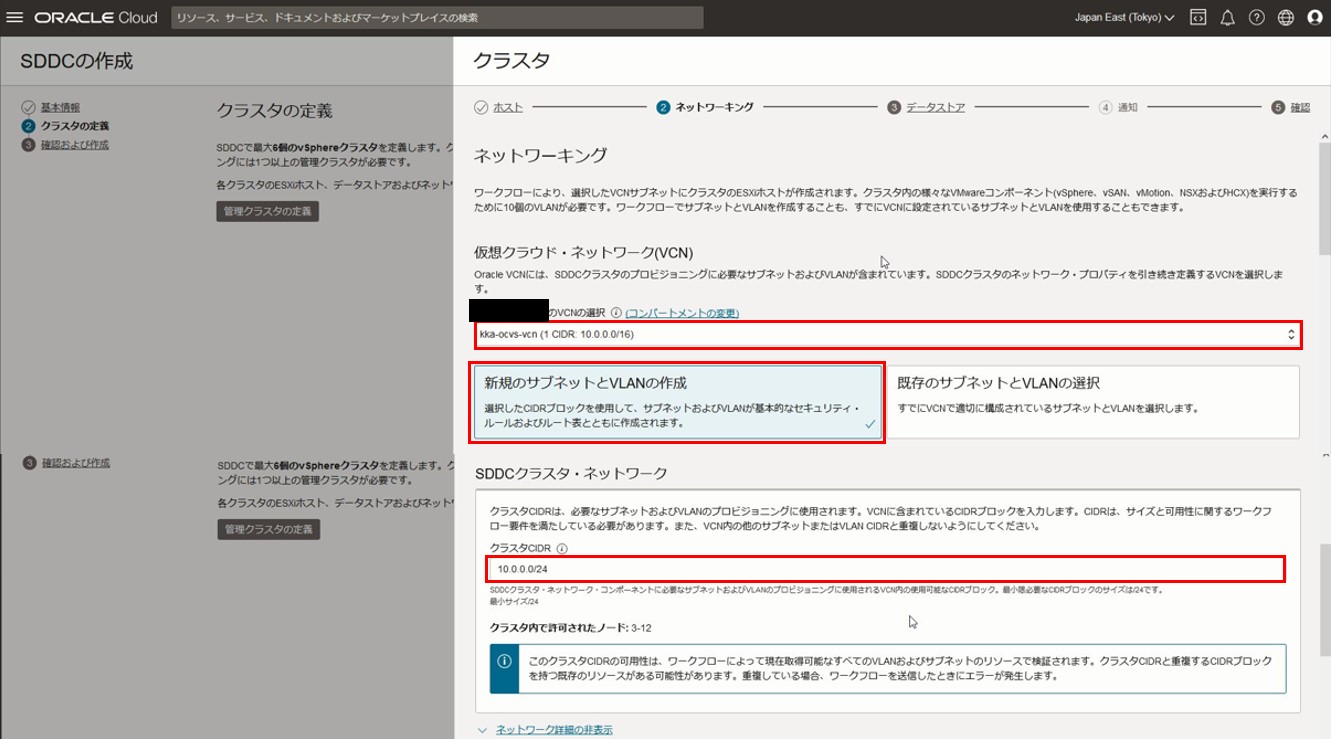Open the Japan East (Tokyo) region dropdown
The image size is (1332, 739).
click(x=1124, y=18)
